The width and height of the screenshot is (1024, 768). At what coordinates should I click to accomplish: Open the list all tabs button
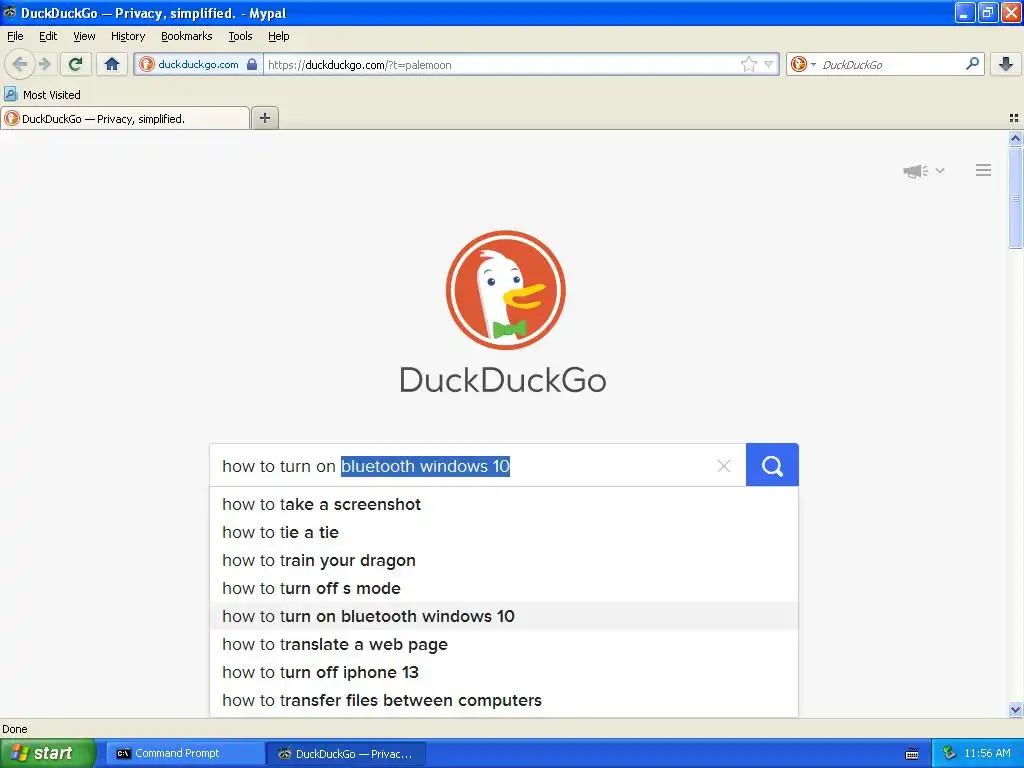click(1014, 118)
